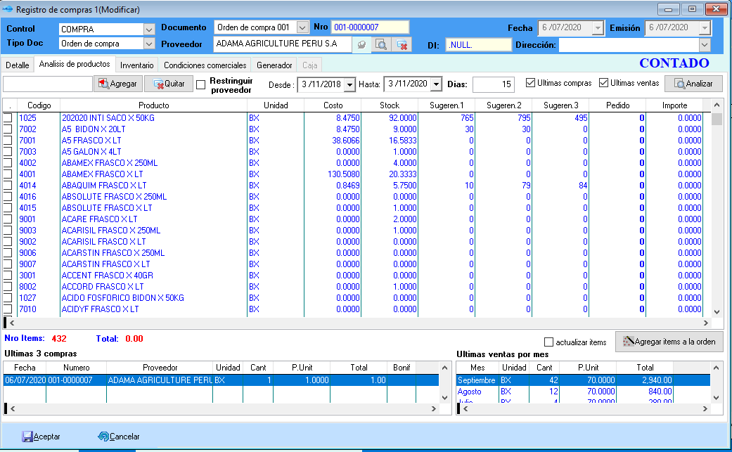
Task: Click the supplier search magnifier icon
Action: coord(381,45)
